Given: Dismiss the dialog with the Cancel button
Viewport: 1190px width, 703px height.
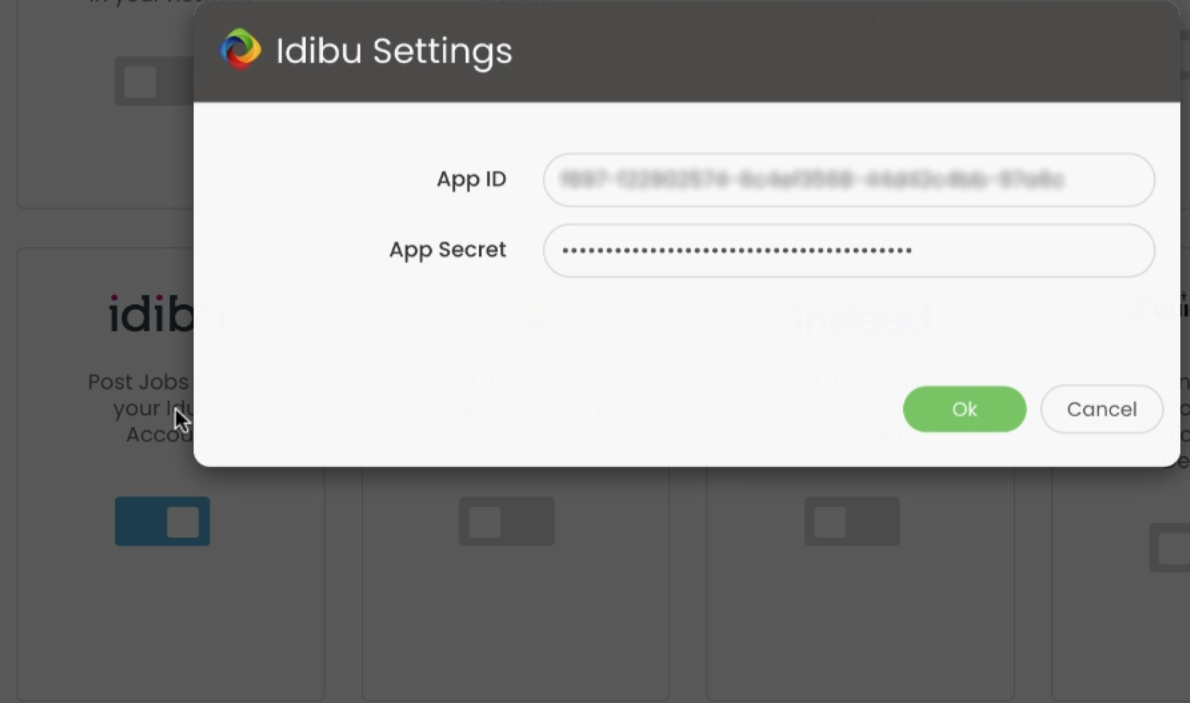Looking at the screenshot, I should tap(1102, 409).
